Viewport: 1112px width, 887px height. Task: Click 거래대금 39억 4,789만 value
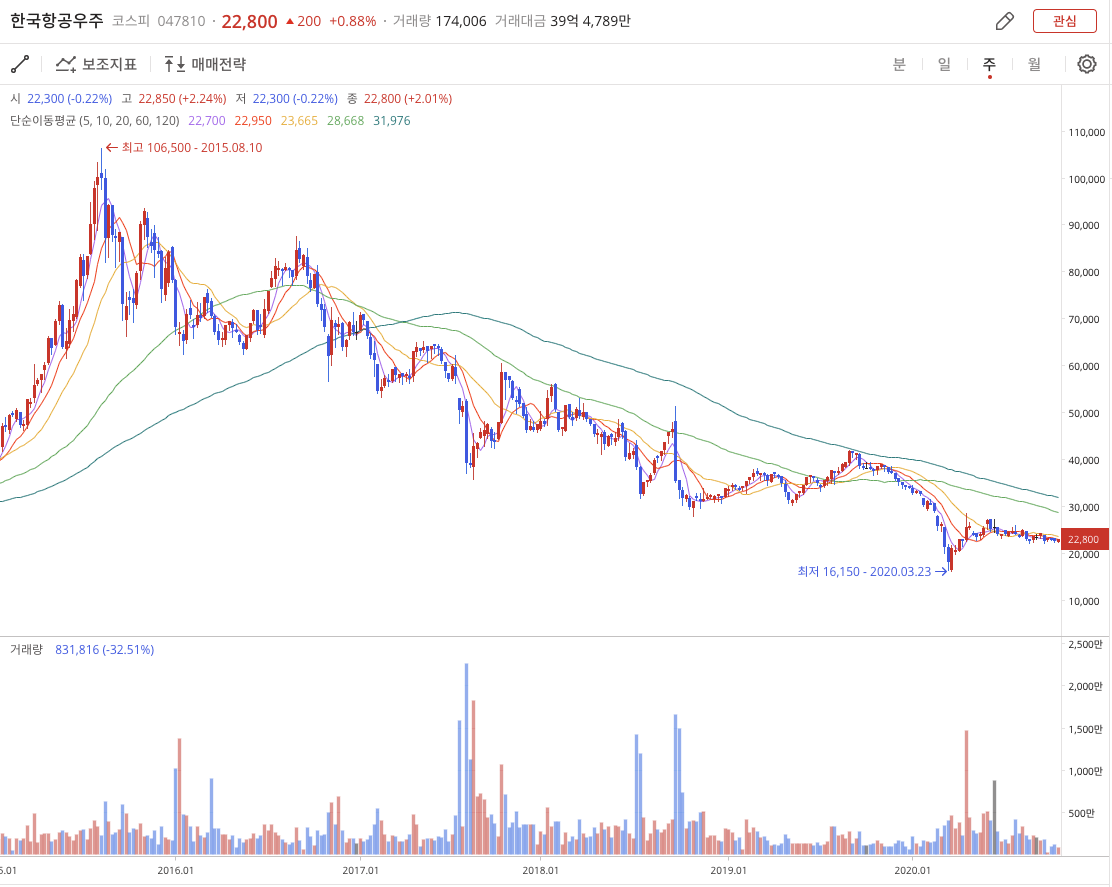562,21
